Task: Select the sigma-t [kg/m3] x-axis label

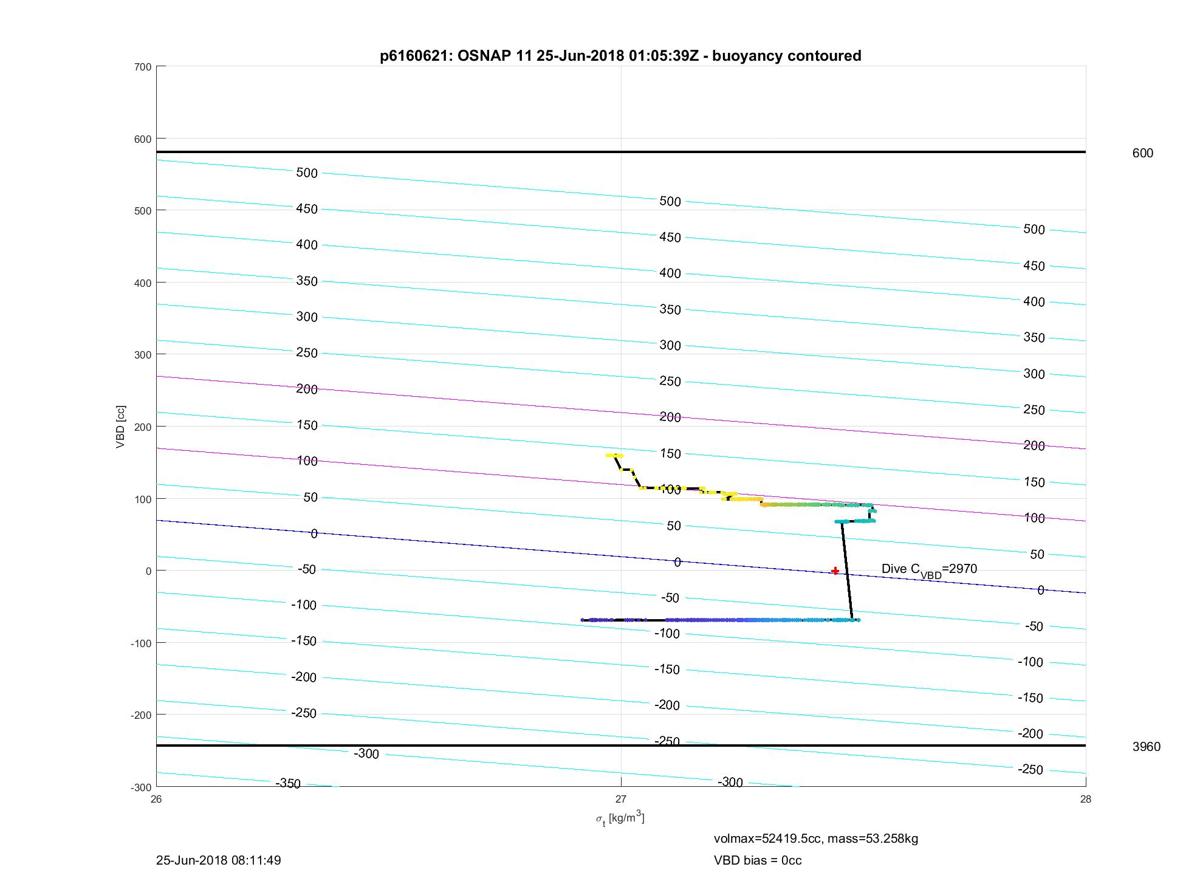Action: (620, 818)
